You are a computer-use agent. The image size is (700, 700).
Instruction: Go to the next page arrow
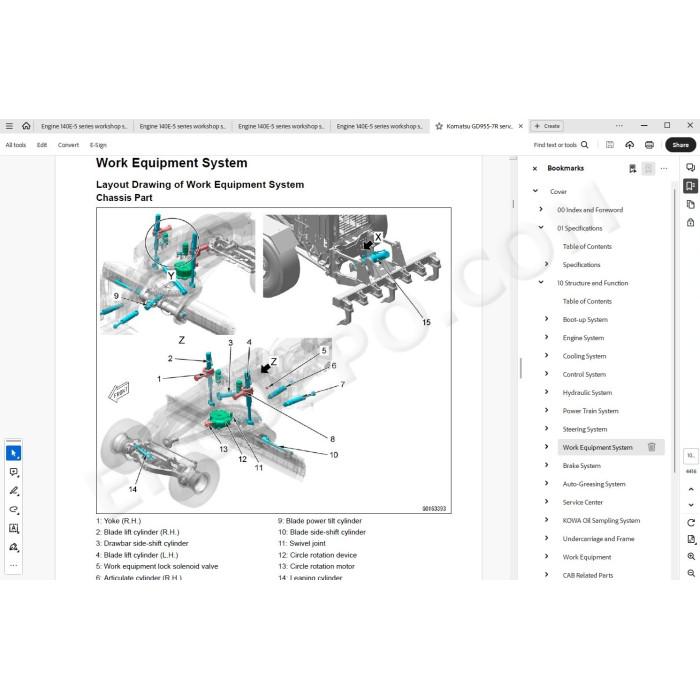click(x=691, y=505)
